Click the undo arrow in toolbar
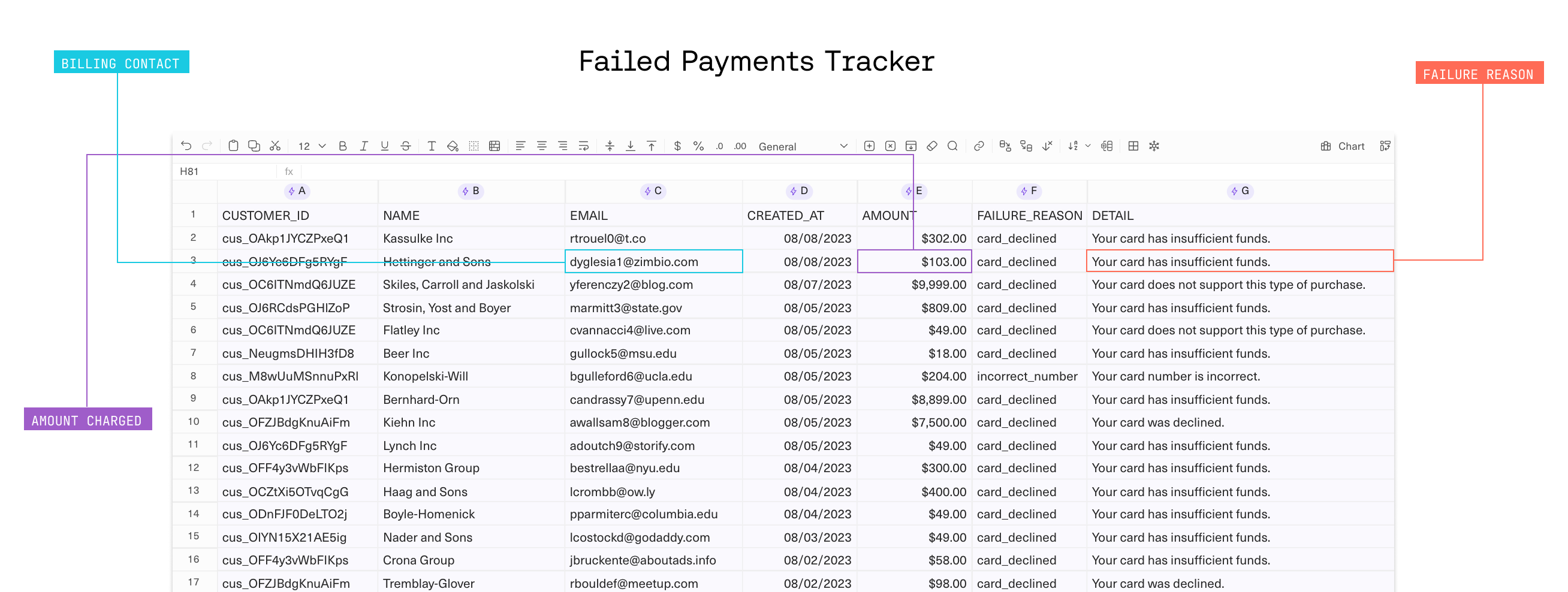Screen dimensions: 1568x592 [186, 146]
